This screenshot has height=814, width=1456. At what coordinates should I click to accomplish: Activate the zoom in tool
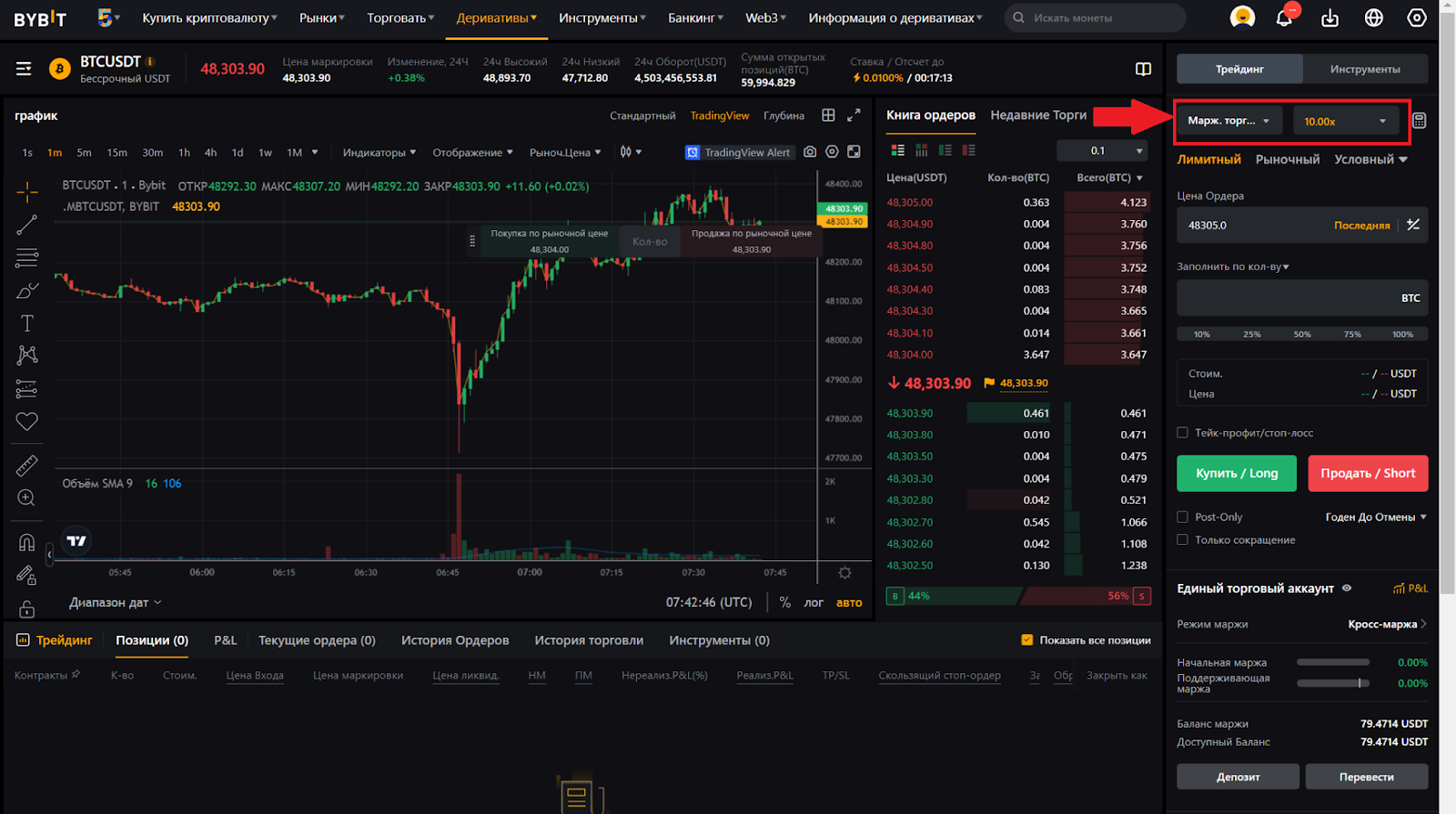pyautogui.click(x=26, y=498)
